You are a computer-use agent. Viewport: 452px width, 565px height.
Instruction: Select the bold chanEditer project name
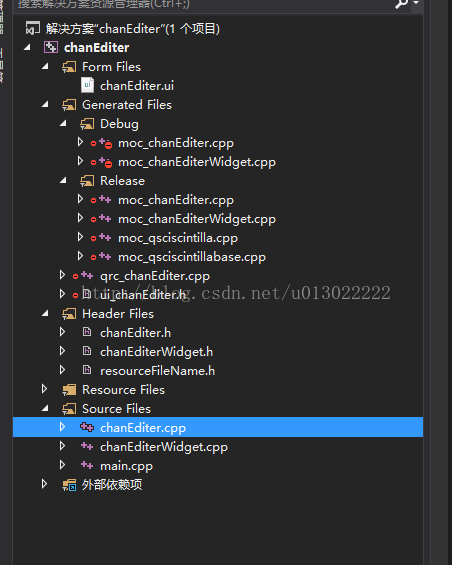pyautogui.click(x=97, y=48)
